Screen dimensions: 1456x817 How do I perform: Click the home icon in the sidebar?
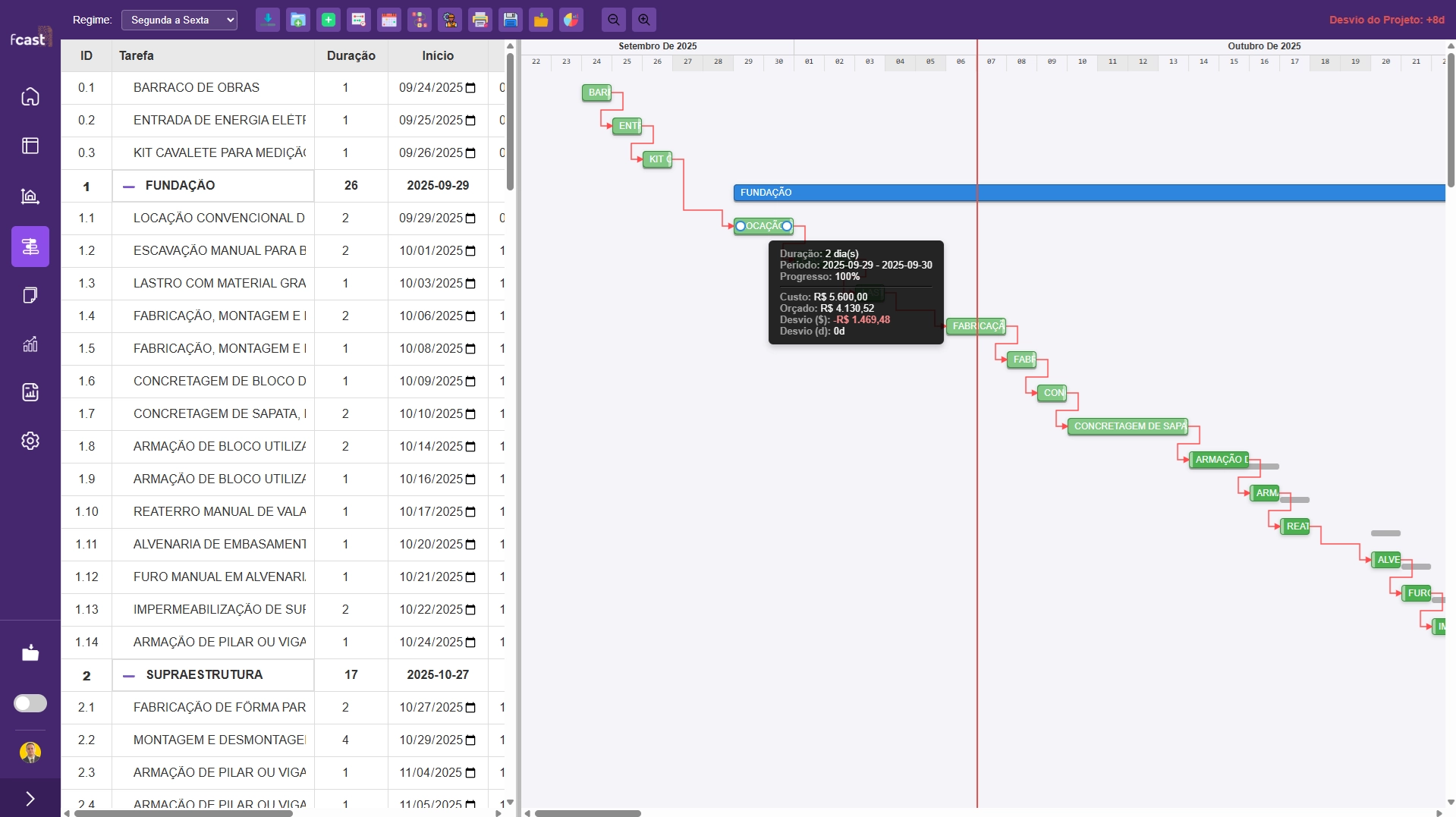click(30, 96)
